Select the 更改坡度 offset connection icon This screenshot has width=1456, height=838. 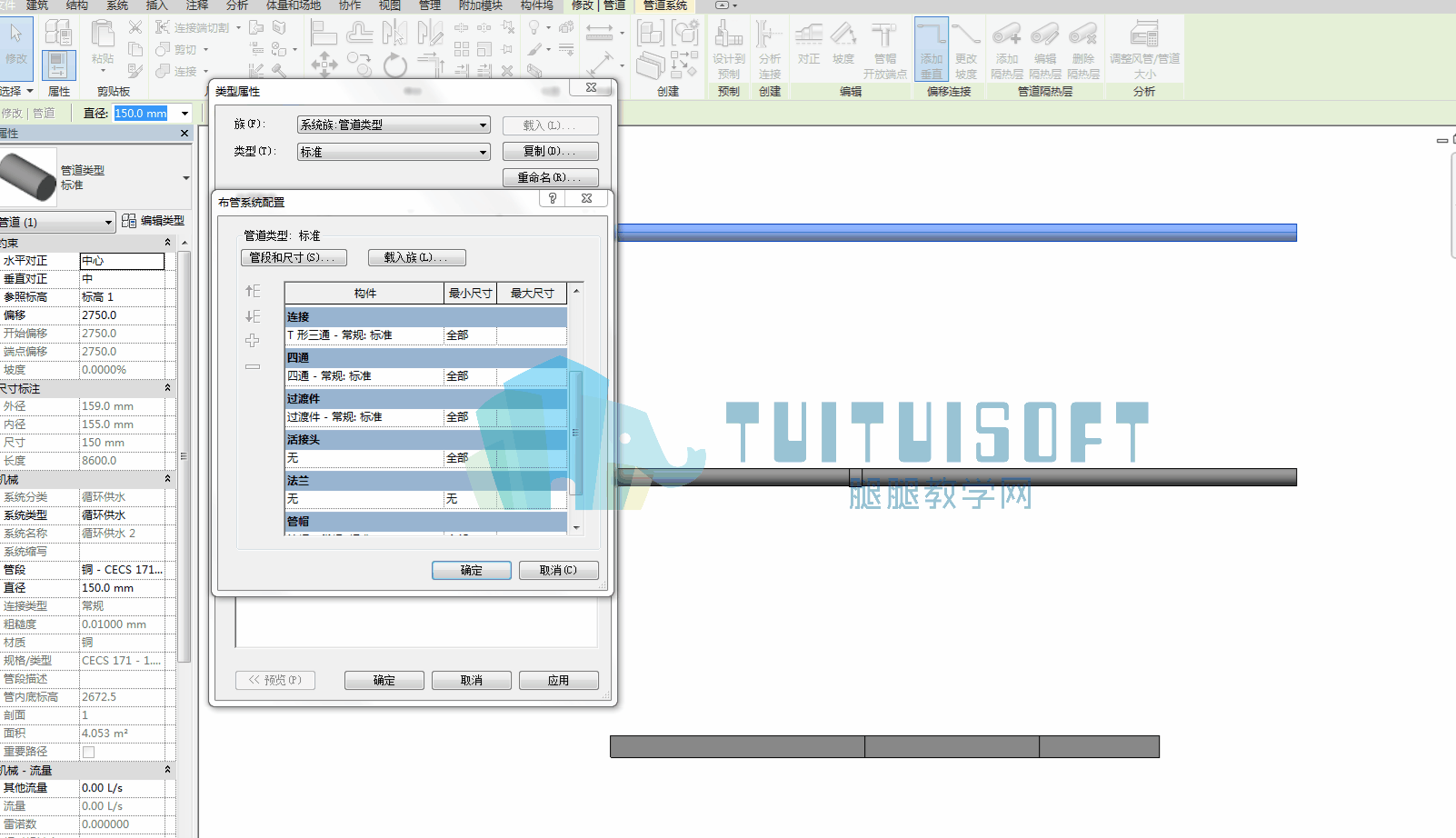pos(966,50)
